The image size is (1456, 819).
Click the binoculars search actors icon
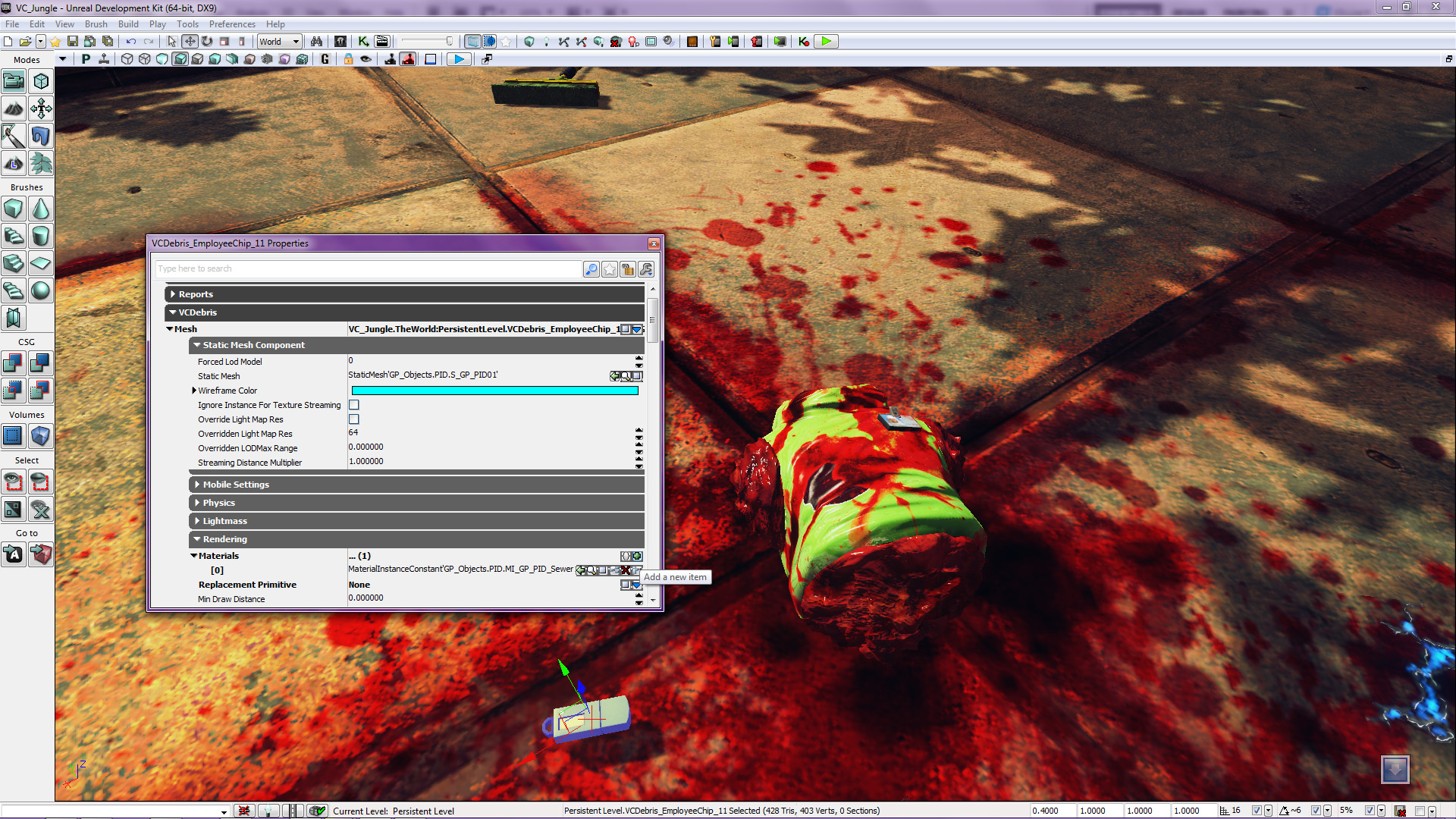point(316,42)
